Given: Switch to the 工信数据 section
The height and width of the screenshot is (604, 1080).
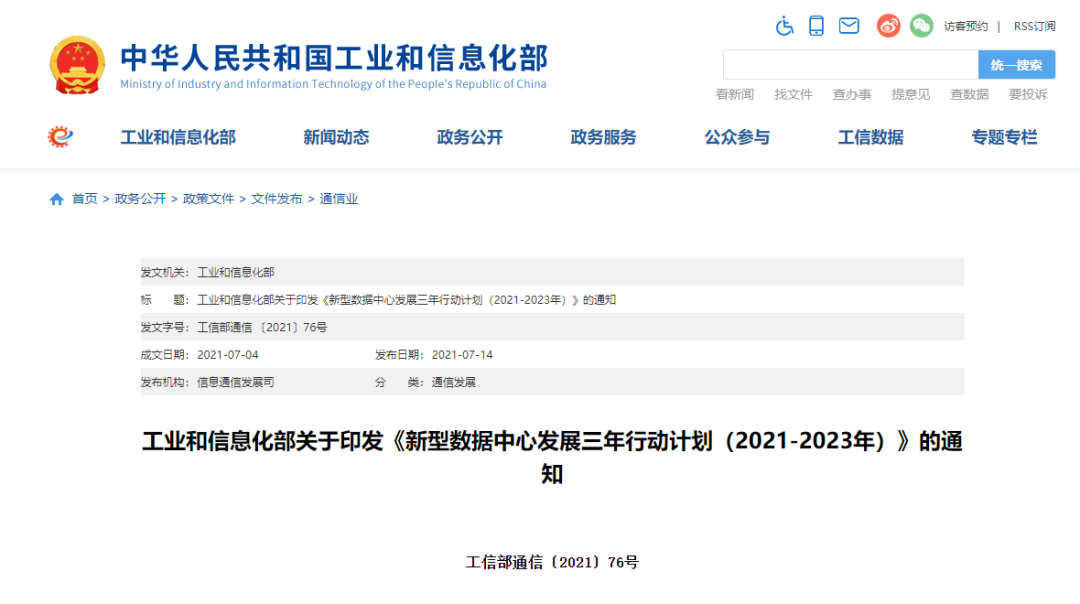Looking at the screenshot, I should pyautogui.click(x=869, y=137).
